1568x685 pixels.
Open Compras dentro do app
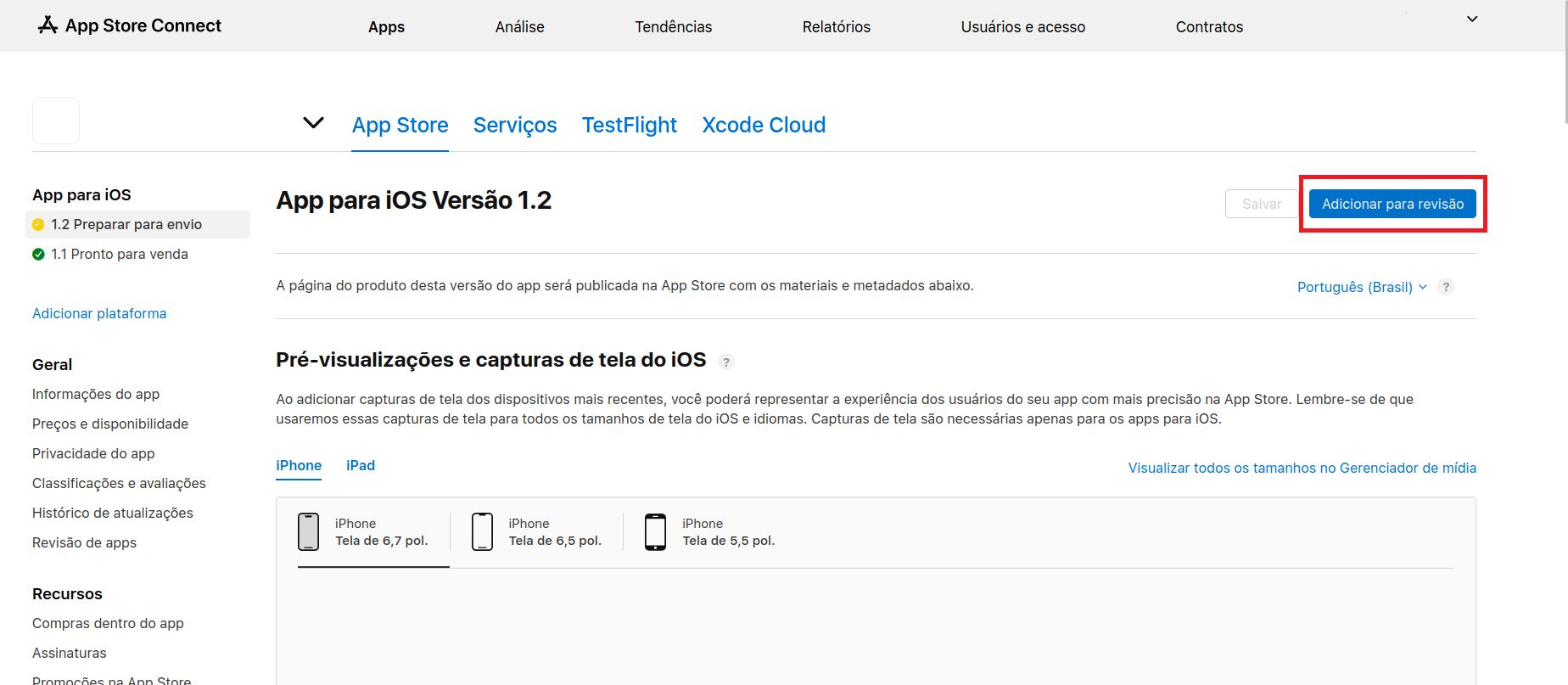[x=108, y=623]
